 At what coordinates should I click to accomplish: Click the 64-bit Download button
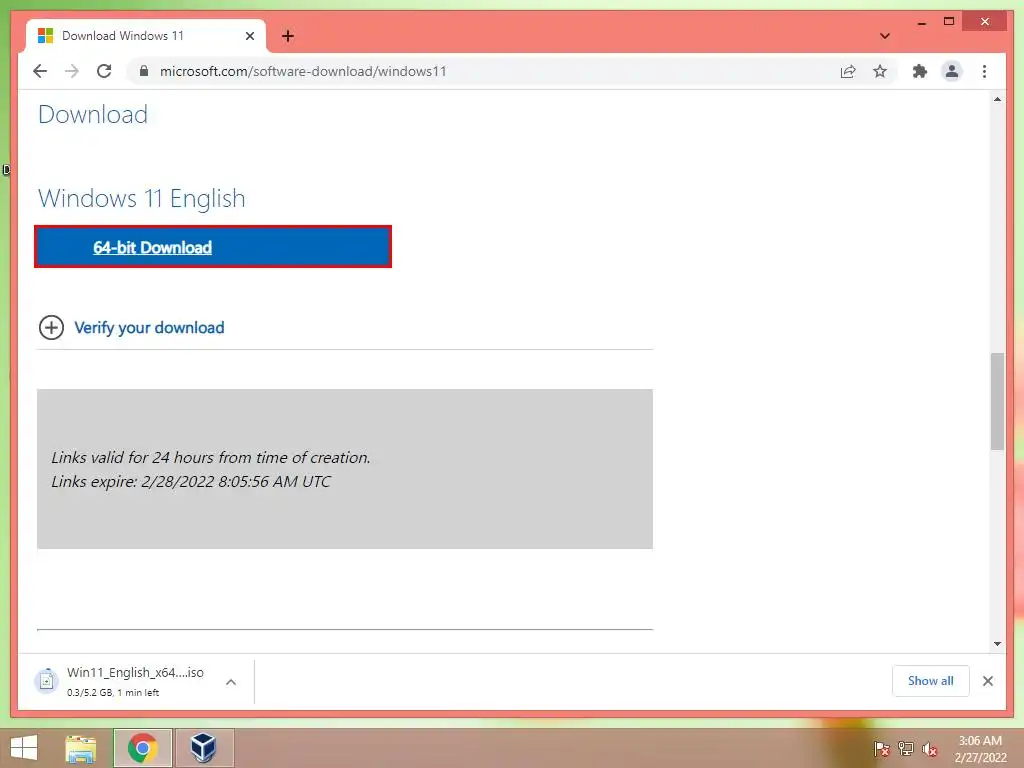(x=213, y=247)
